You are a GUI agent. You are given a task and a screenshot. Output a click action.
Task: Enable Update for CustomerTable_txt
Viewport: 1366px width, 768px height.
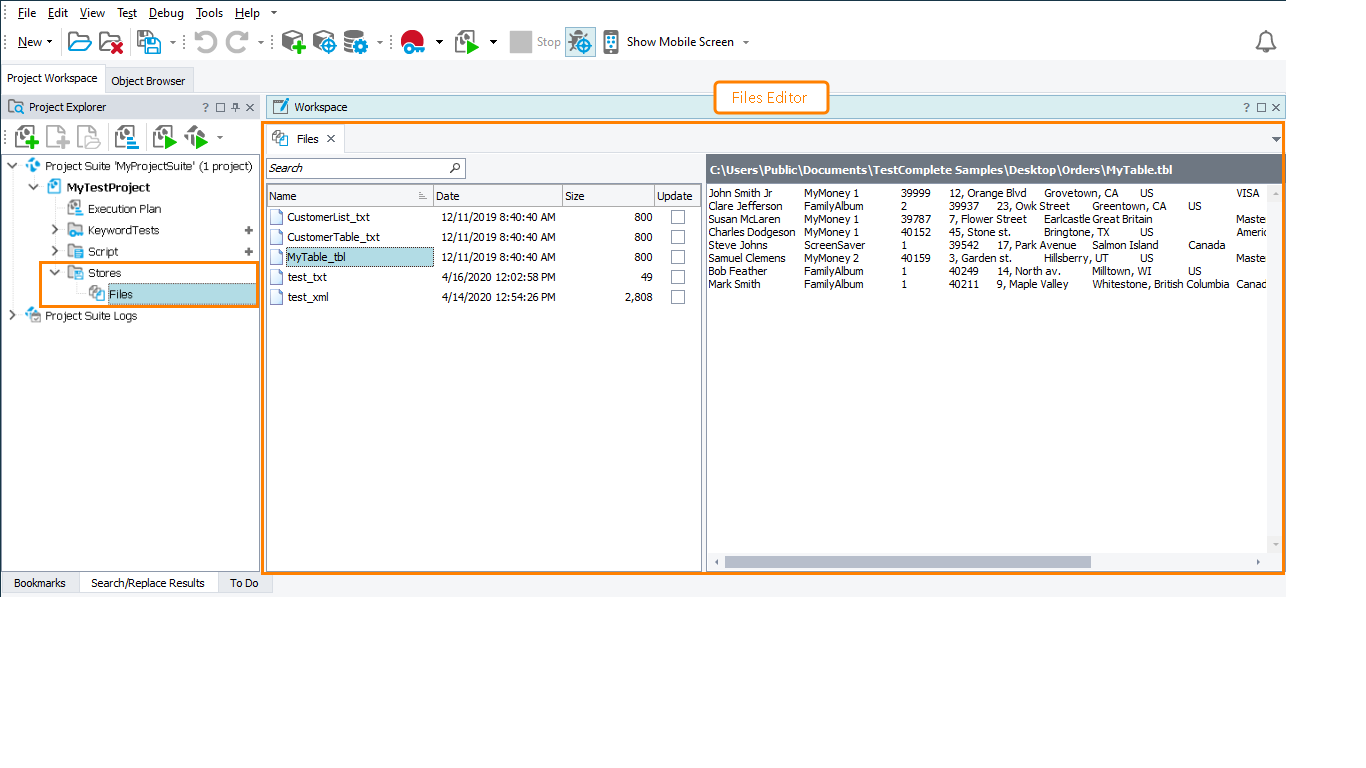point(676,237)
